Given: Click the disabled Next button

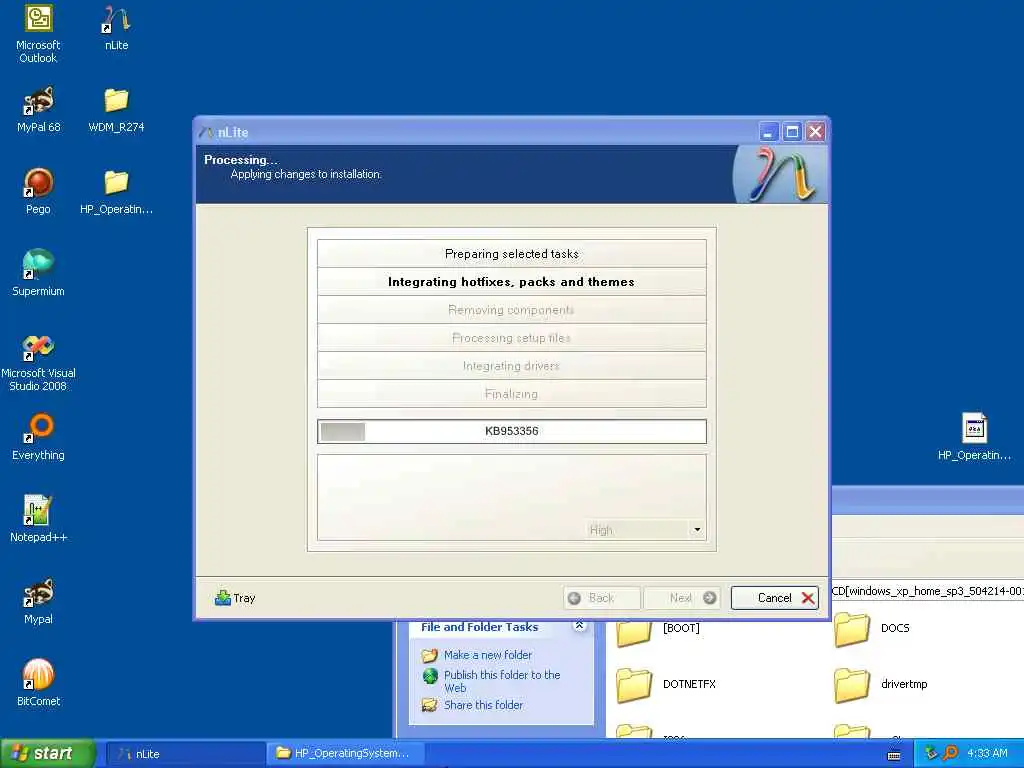Looking at the screenshot, I should click(x=682, y=598).
